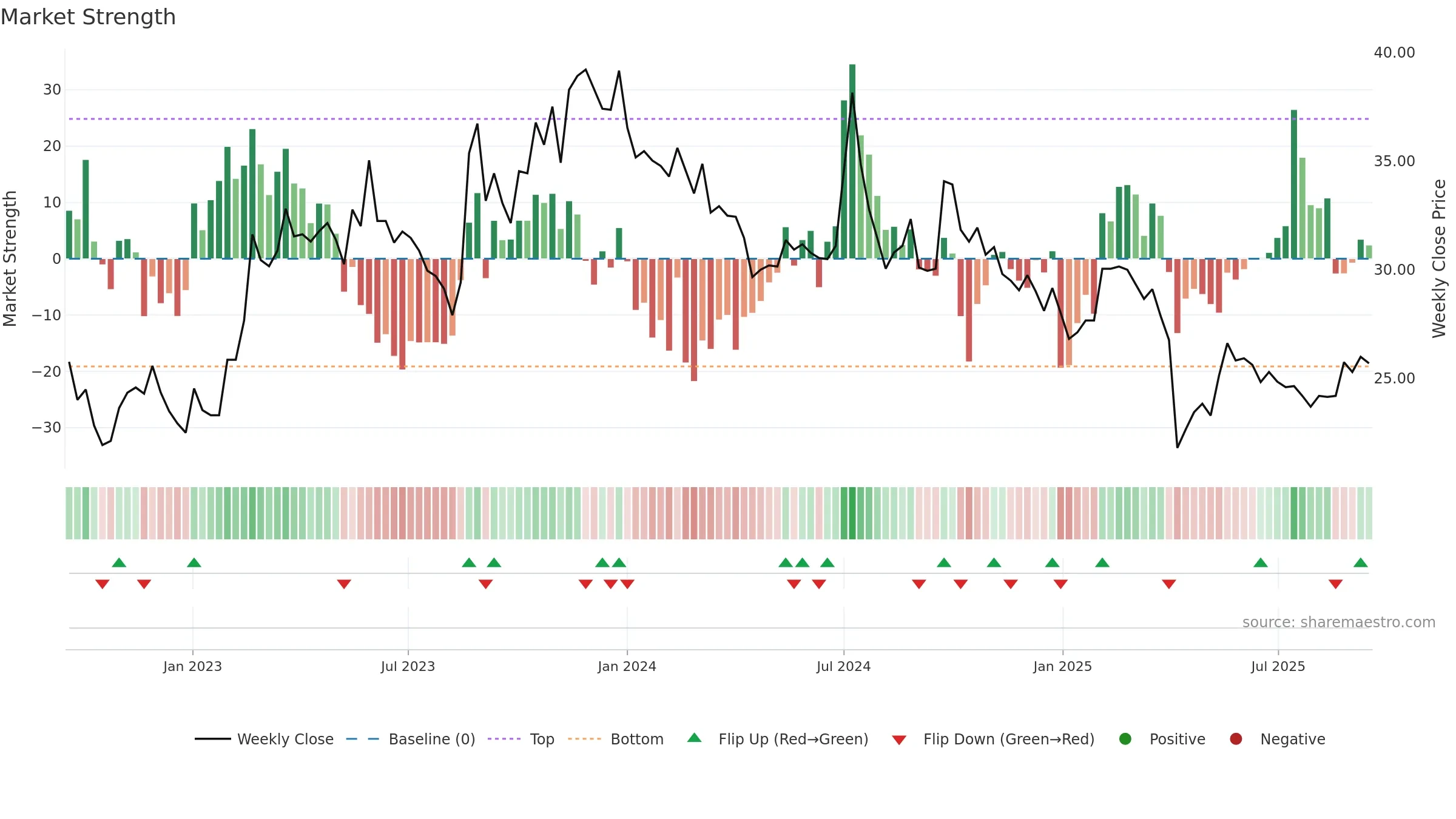Click the −30 strength axis label

47,428
